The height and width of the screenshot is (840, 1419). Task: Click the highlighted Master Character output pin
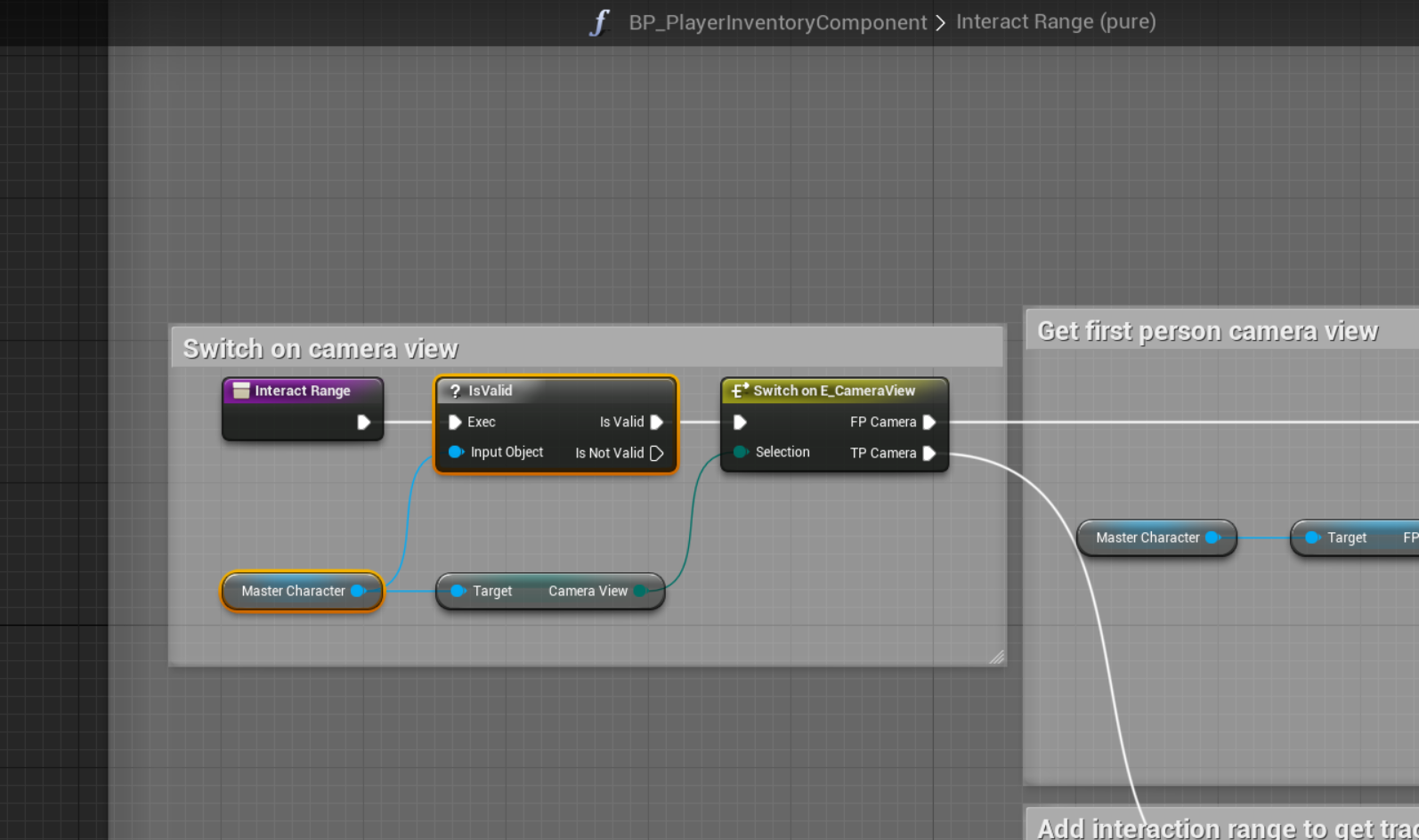358,591
